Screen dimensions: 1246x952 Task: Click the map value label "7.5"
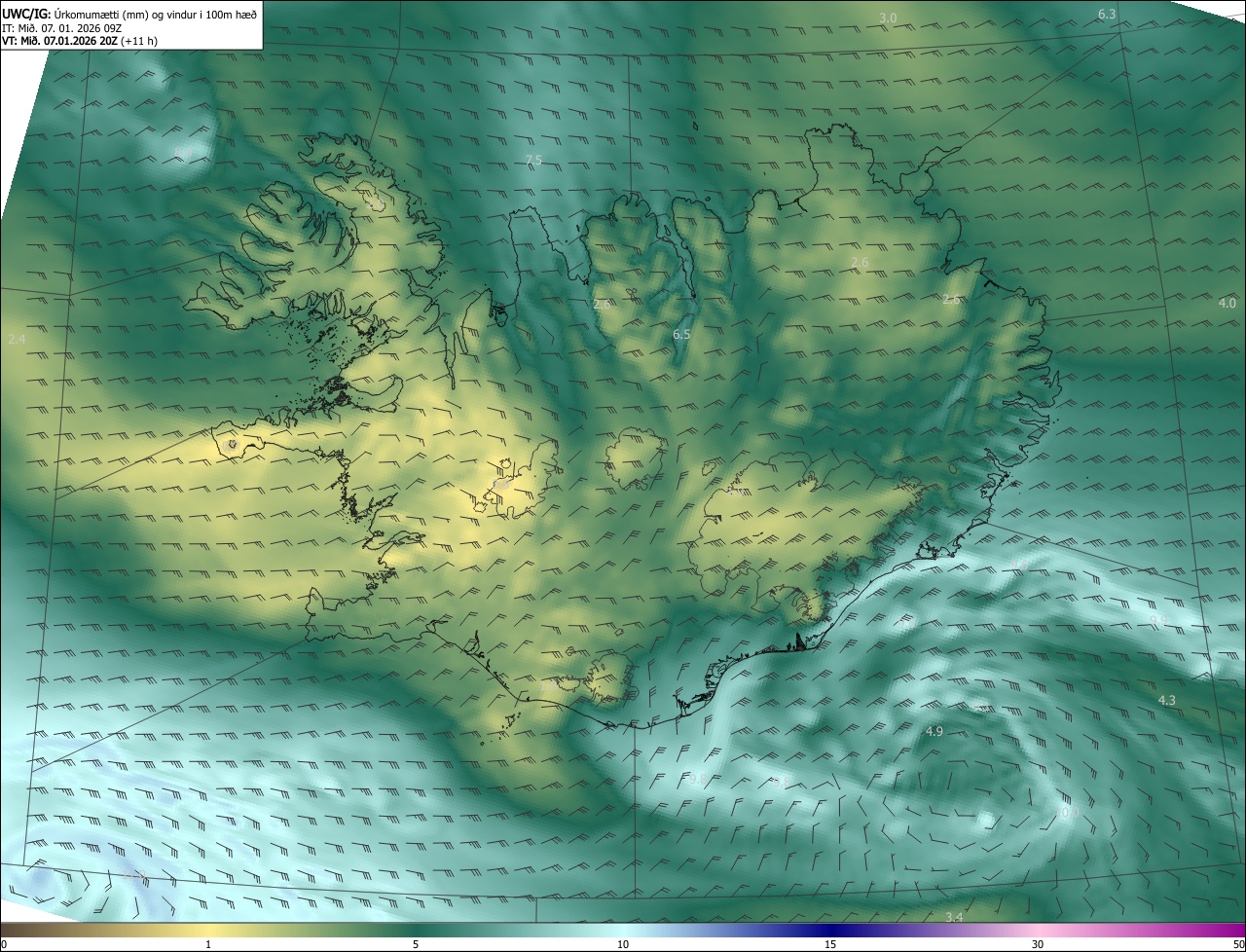533,161
